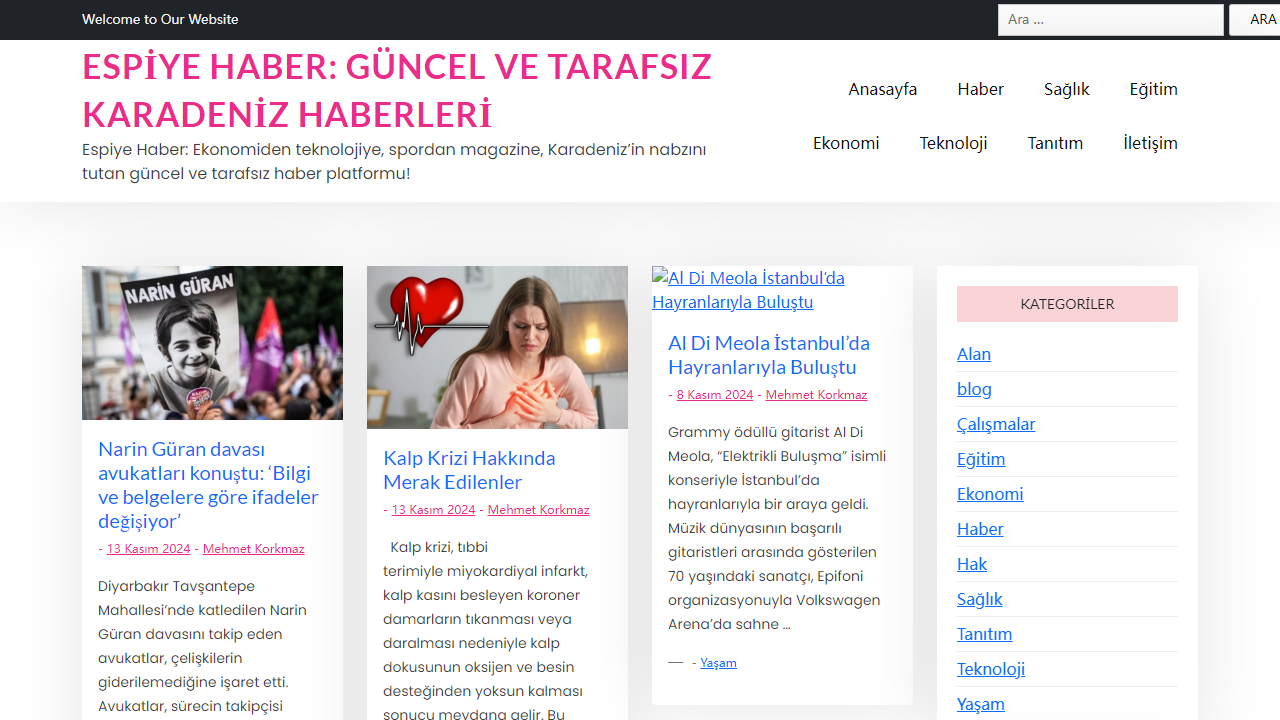Click the Yaşam tag under the Al Di Meola post

click(x=718, y=662)
